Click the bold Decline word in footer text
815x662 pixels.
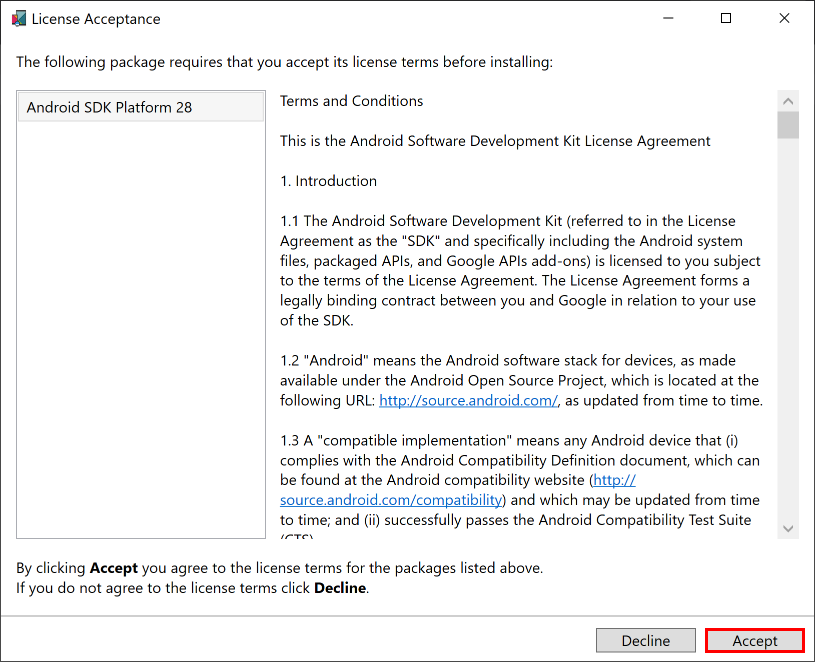tap(340, 588)
